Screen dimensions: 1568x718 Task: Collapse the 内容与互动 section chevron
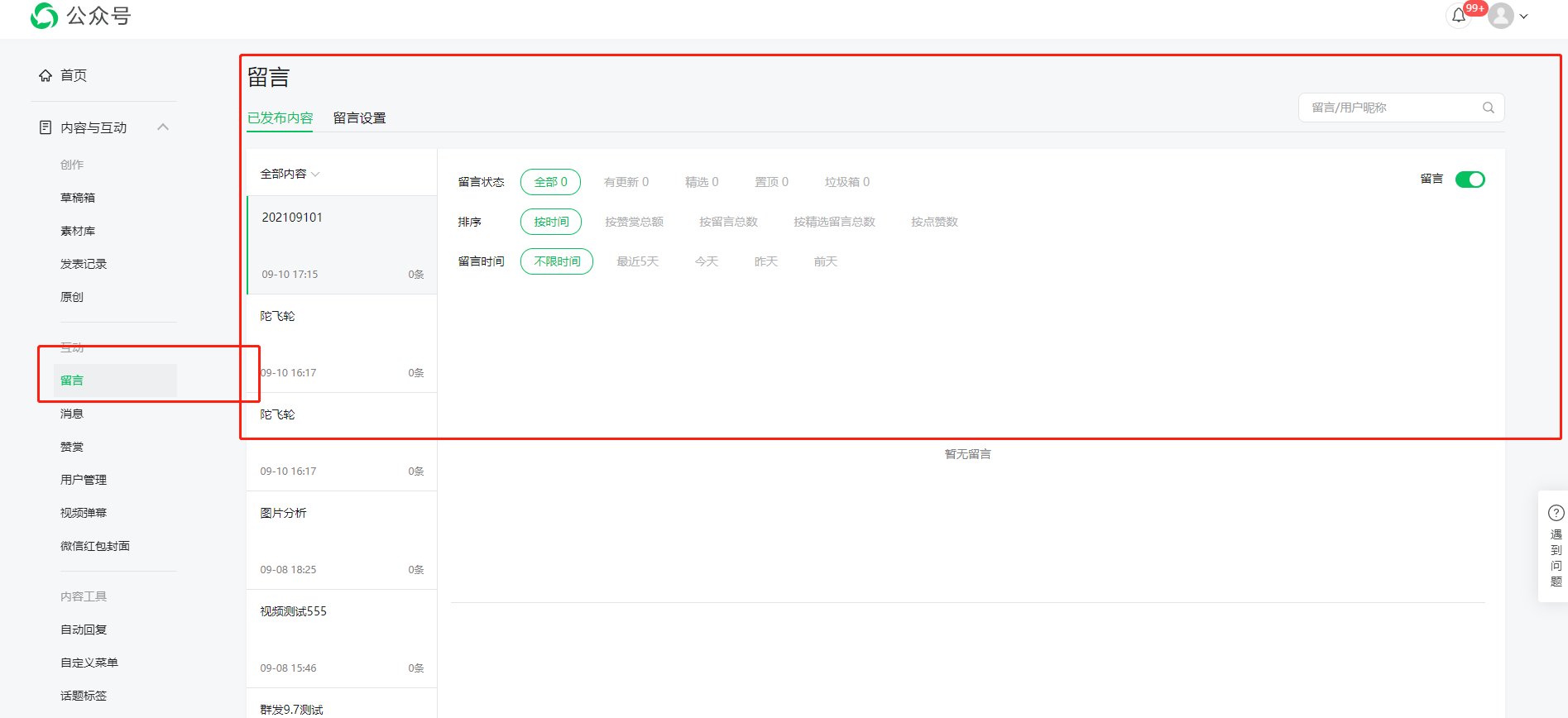tap(163, 127)
